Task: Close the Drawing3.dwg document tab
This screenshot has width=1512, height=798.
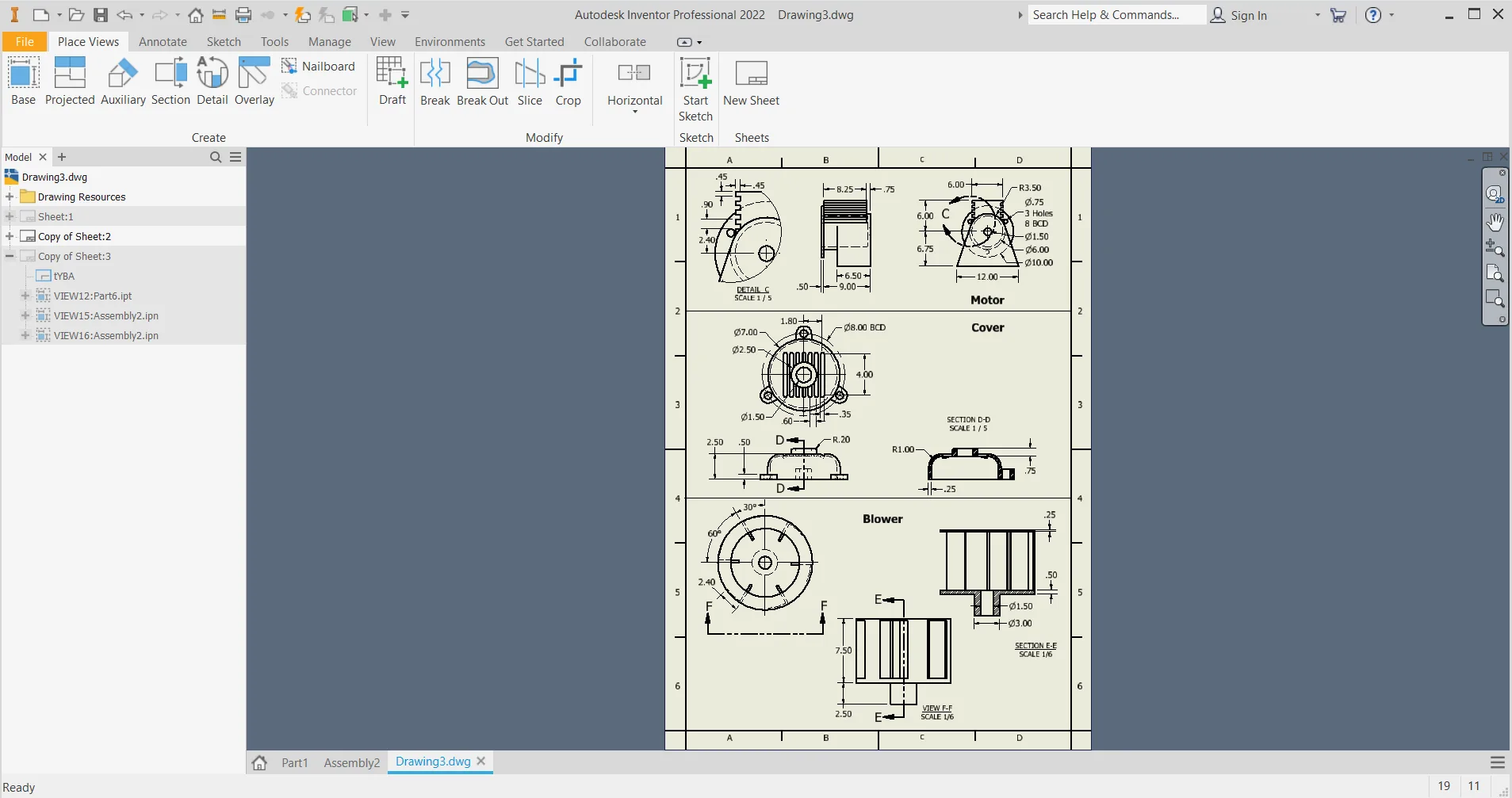Action: [x=481, y=761]
